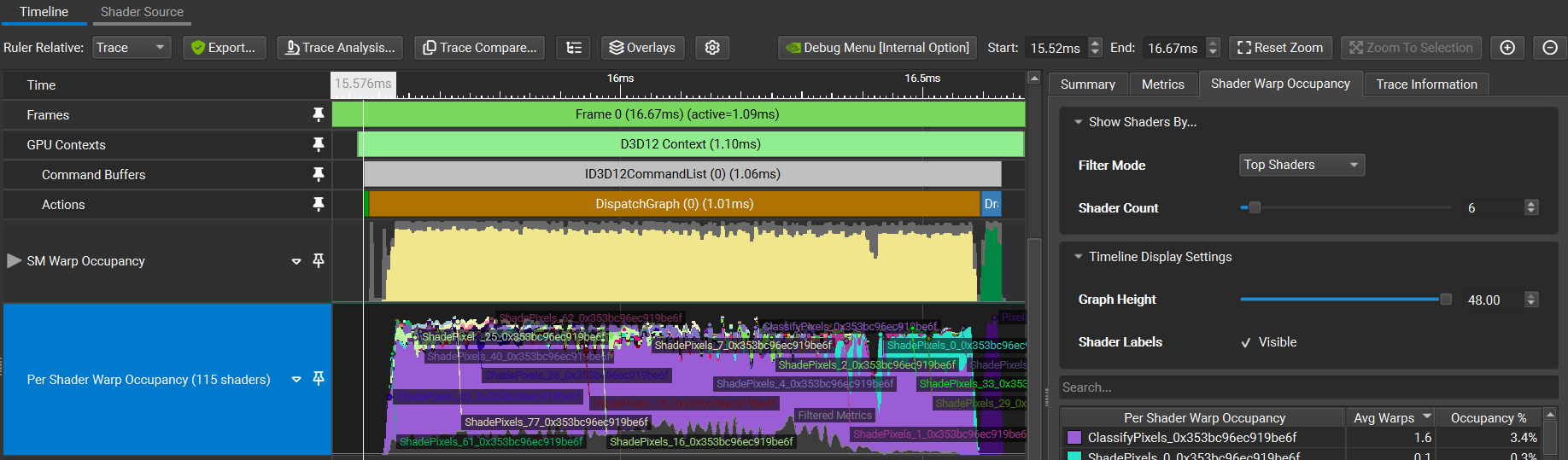The image size is (1568, 460).
Task: Click the purple ClassifyPixels color swatch
Action: coord(1074,438)
